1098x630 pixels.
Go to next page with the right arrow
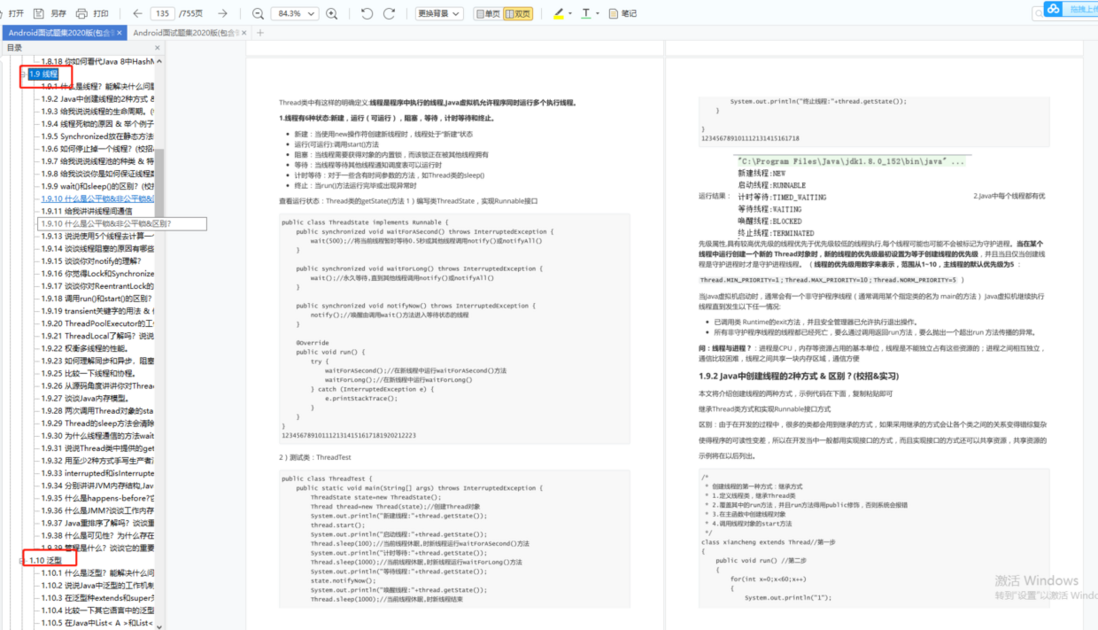point(223,13)
